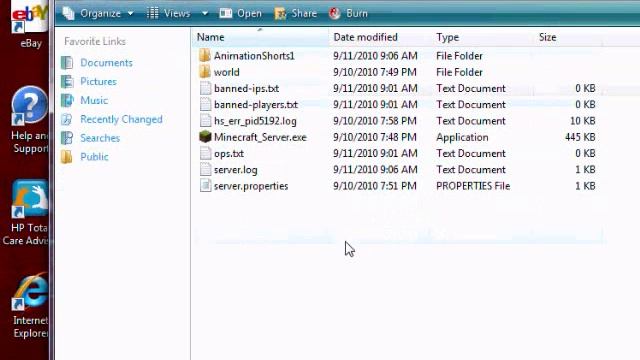Click the banned-players.txt file icon
This screenshot has width=640, height=360.
tap(205, 104)
